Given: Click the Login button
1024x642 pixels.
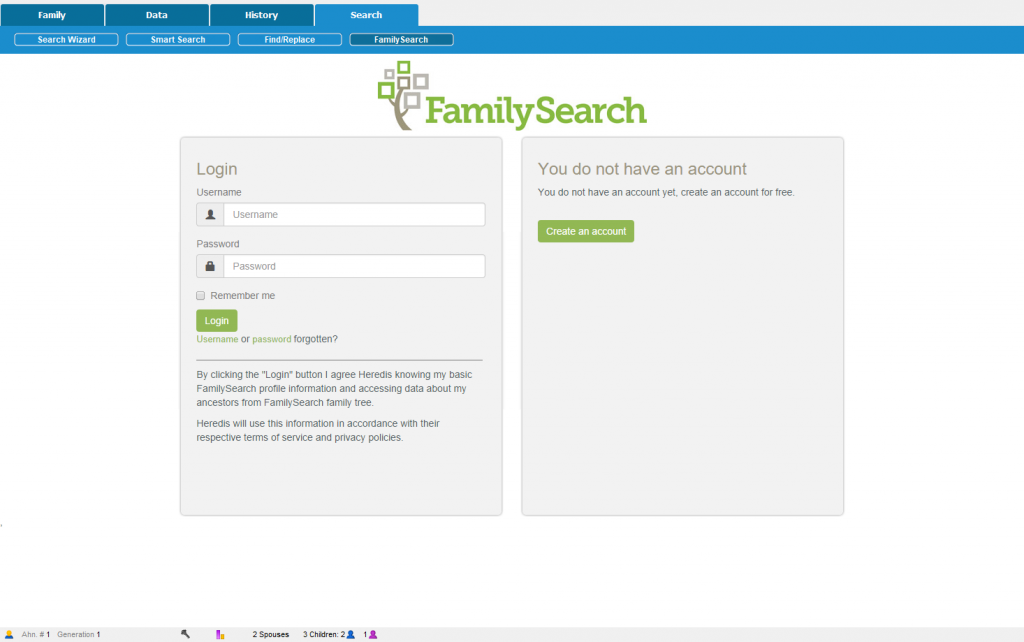Looking at the screenshot, I should pos(216,320).
